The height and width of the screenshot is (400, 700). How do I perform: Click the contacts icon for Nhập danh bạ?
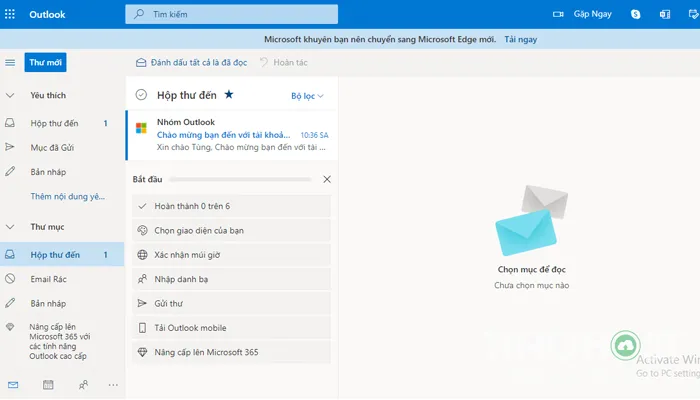click(x=142, y=279)
